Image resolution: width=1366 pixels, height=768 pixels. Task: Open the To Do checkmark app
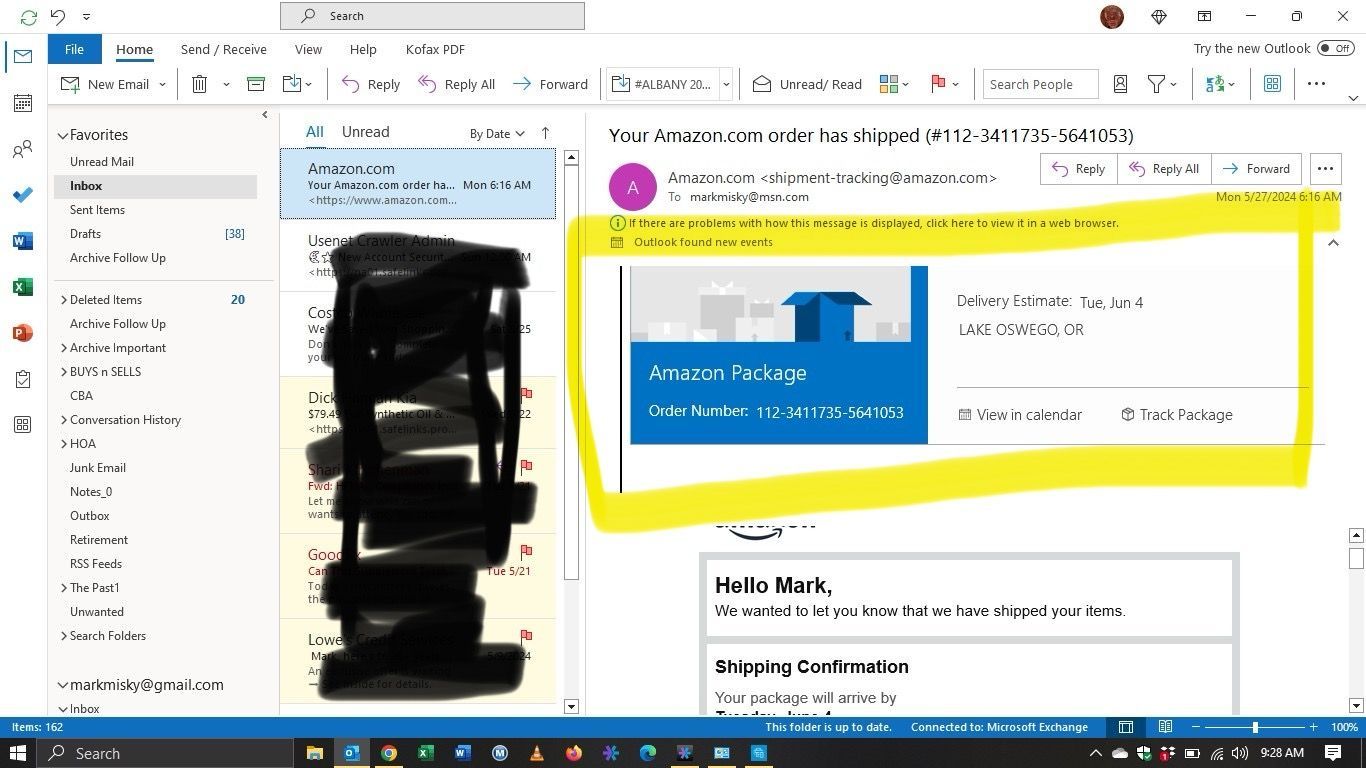tap(23, 195)
